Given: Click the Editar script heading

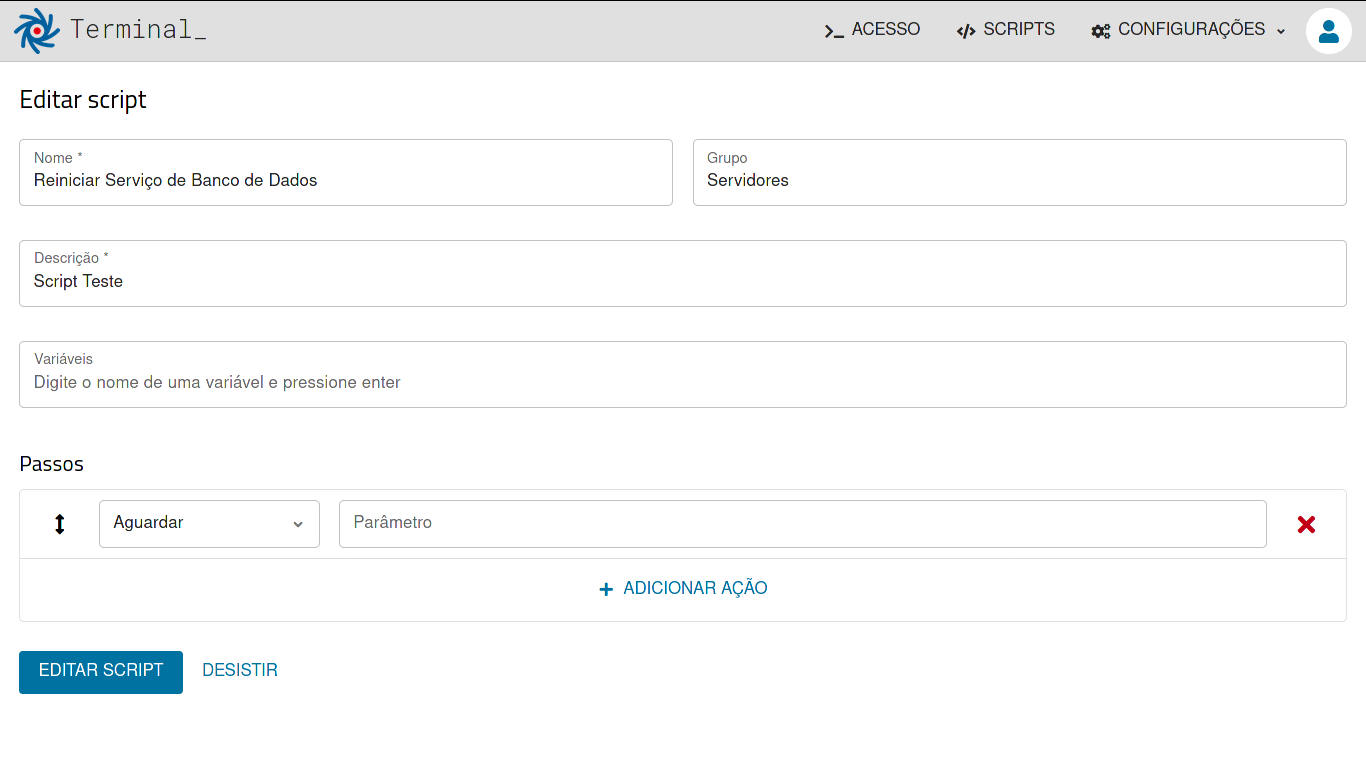Looking at the screenshot, I should 83,100.
